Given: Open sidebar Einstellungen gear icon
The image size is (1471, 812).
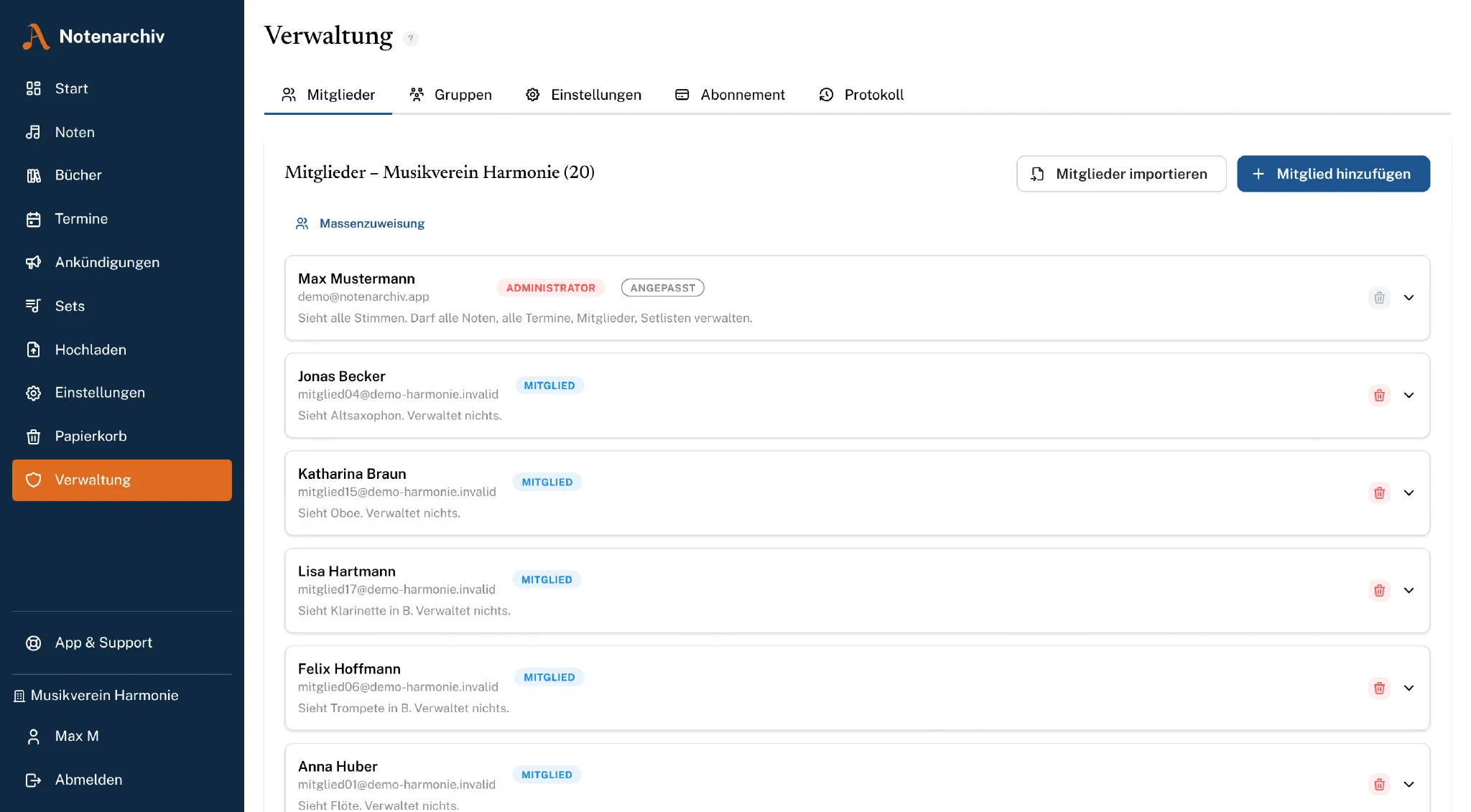Looking at the screenshot, I should 33,393.
